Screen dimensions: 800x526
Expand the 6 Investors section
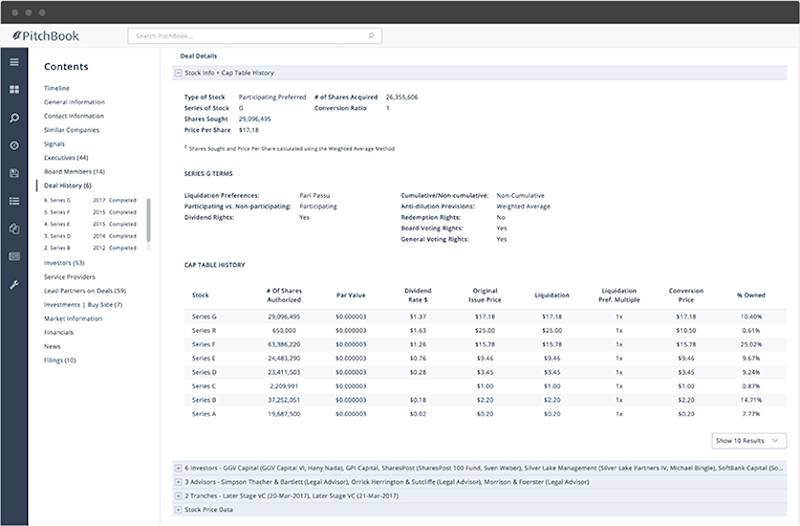(178, 468)
